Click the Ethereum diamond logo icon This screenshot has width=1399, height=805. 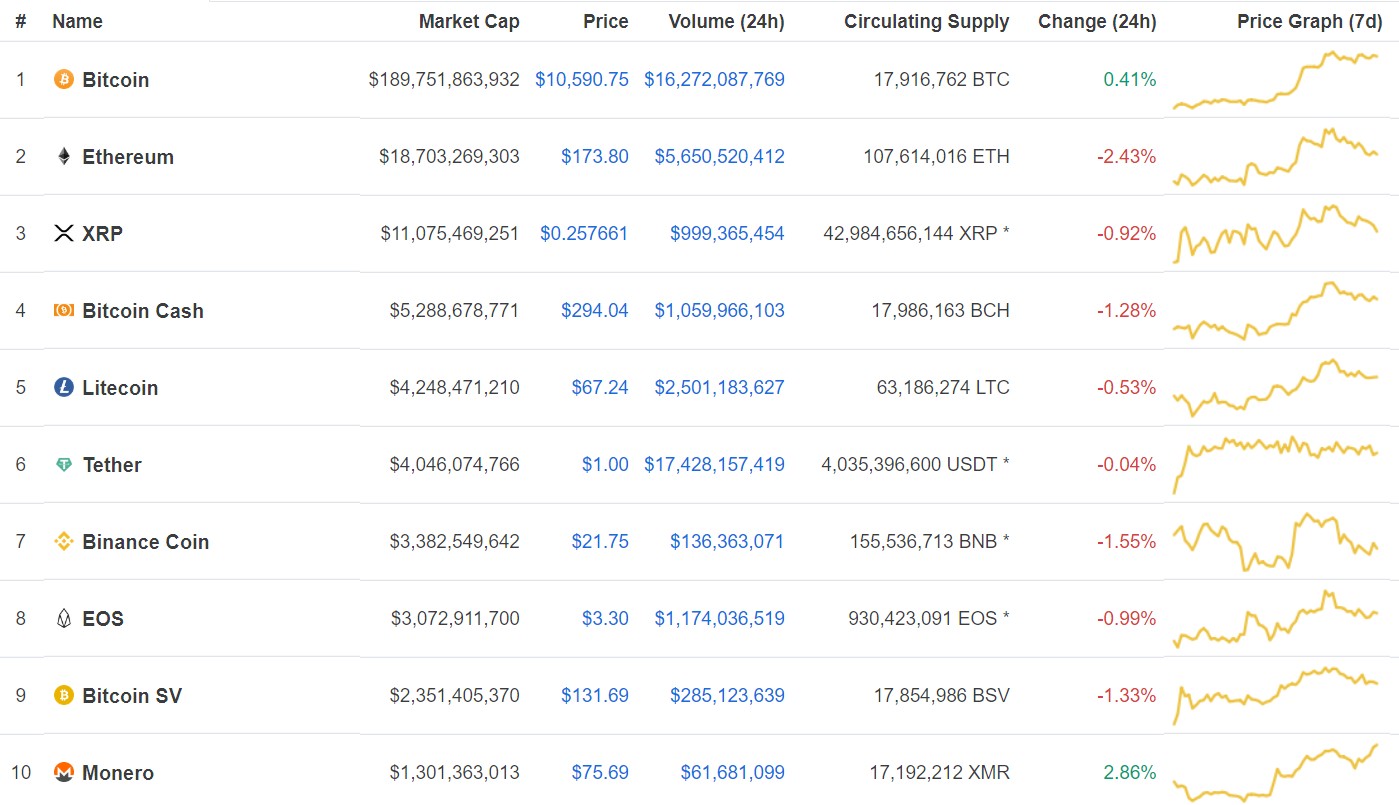click(x=64, y=156)
